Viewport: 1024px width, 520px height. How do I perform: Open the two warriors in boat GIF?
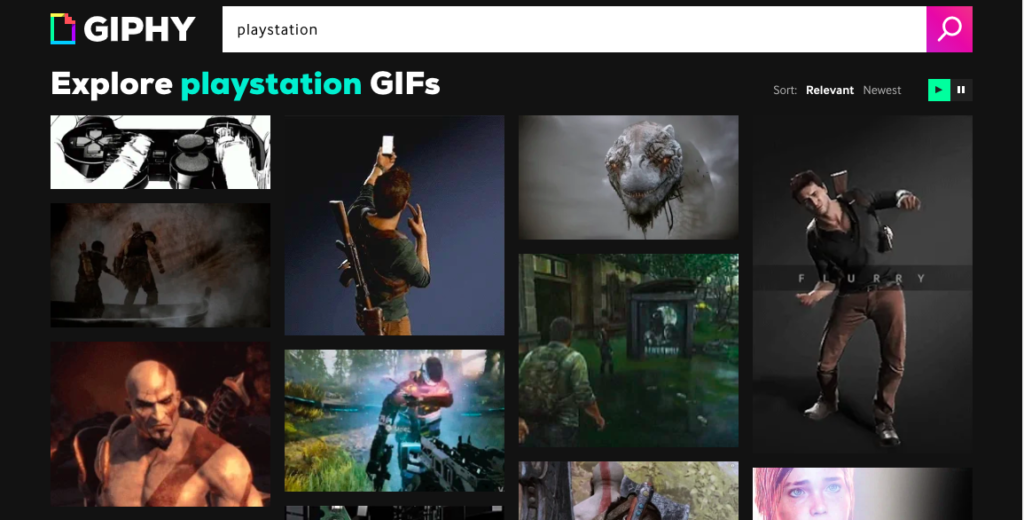pos(161,265)
